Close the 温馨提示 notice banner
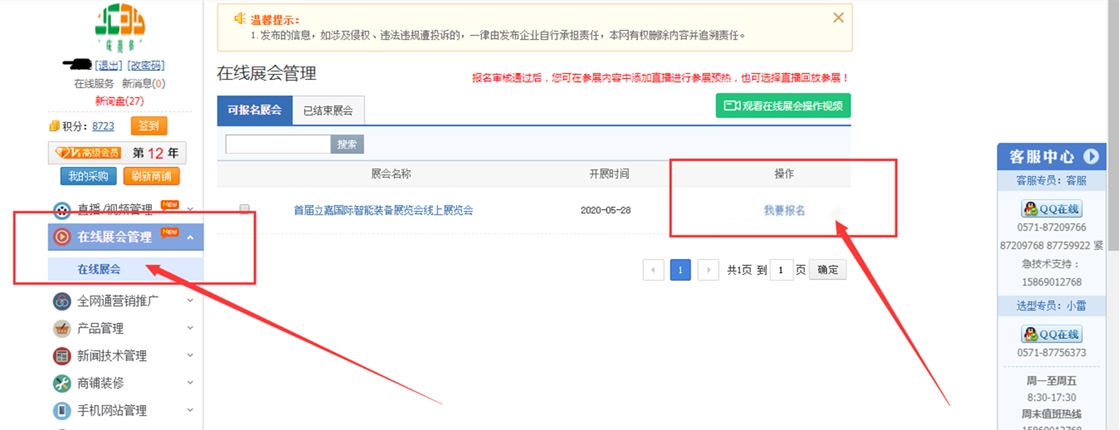The height and width of the screenshot is (430, 1120). click(x=838, y=17)
